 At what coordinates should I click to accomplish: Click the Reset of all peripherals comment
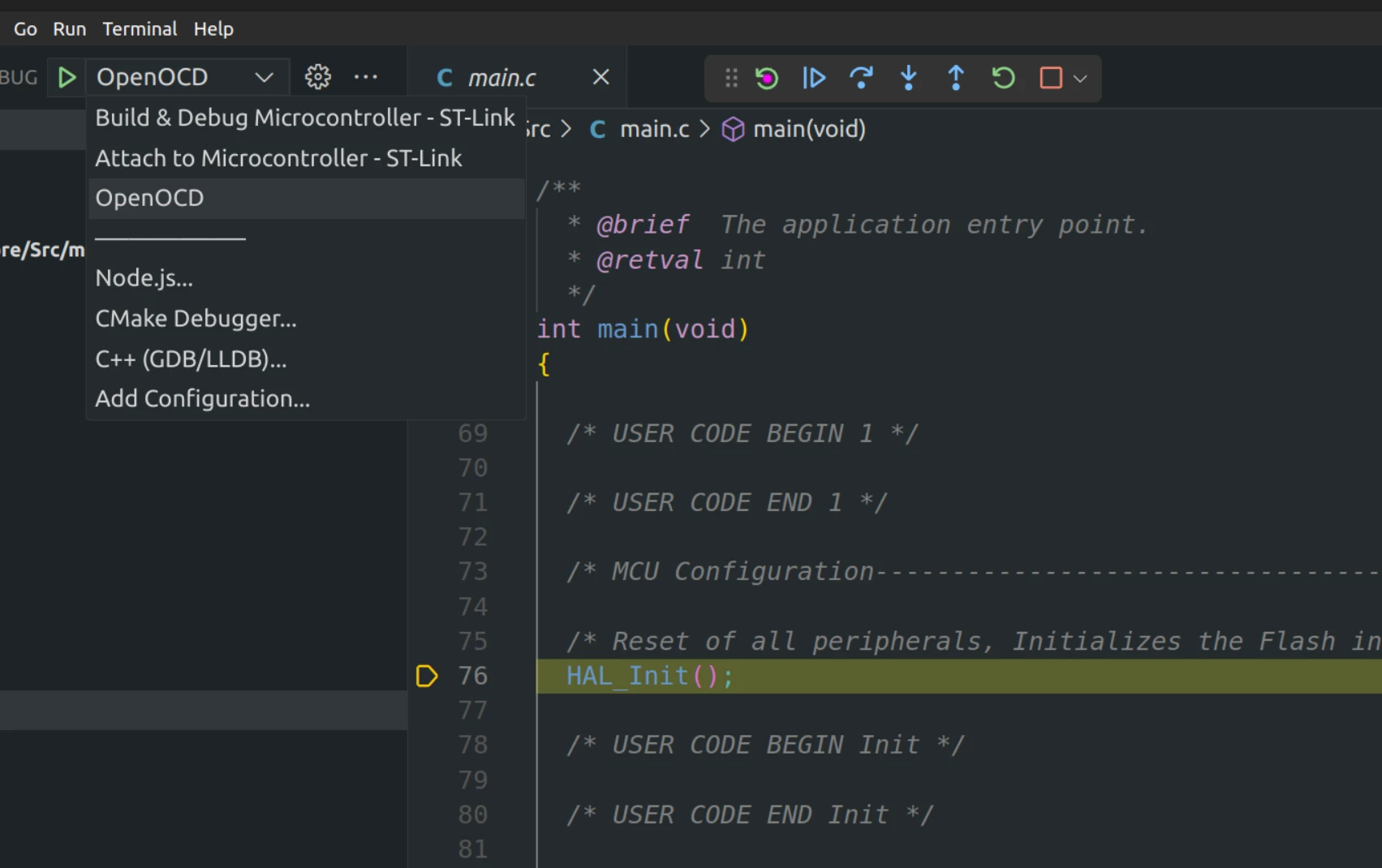click(974, 641)
